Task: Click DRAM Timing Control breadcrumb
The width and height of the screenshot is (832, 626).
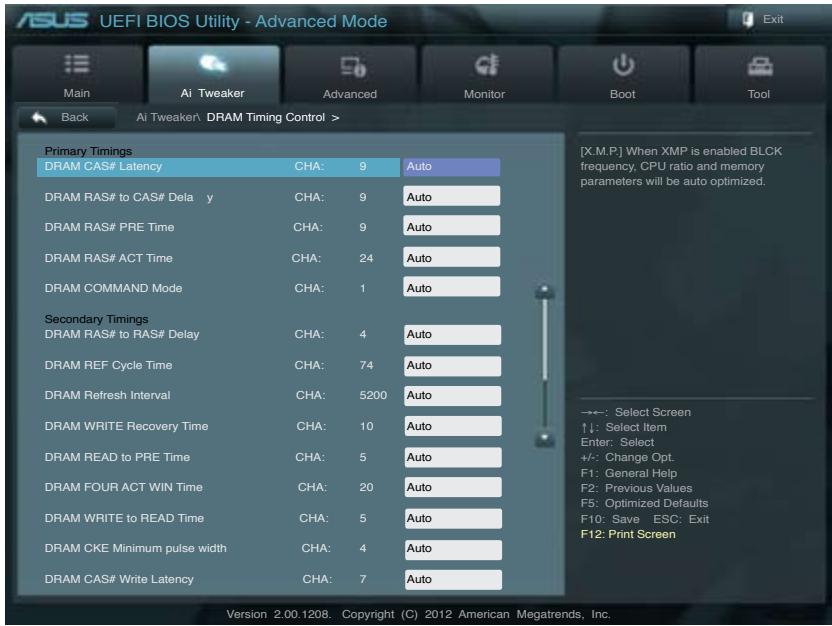Action: 266,117
